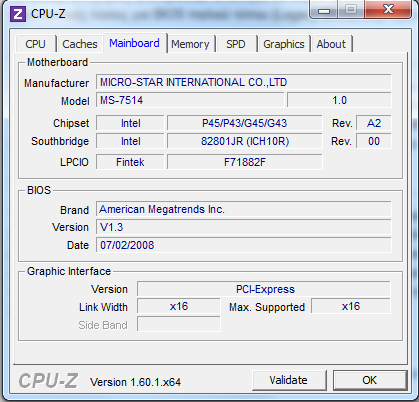
Task: Select the BIOS version V1.3
Action: [x=244, y=227]
